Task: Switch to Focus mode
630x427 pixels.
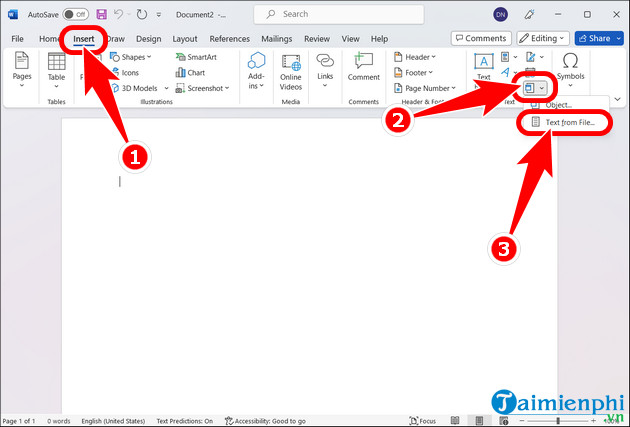Action: pyautogui.click(x=423, y=421)
